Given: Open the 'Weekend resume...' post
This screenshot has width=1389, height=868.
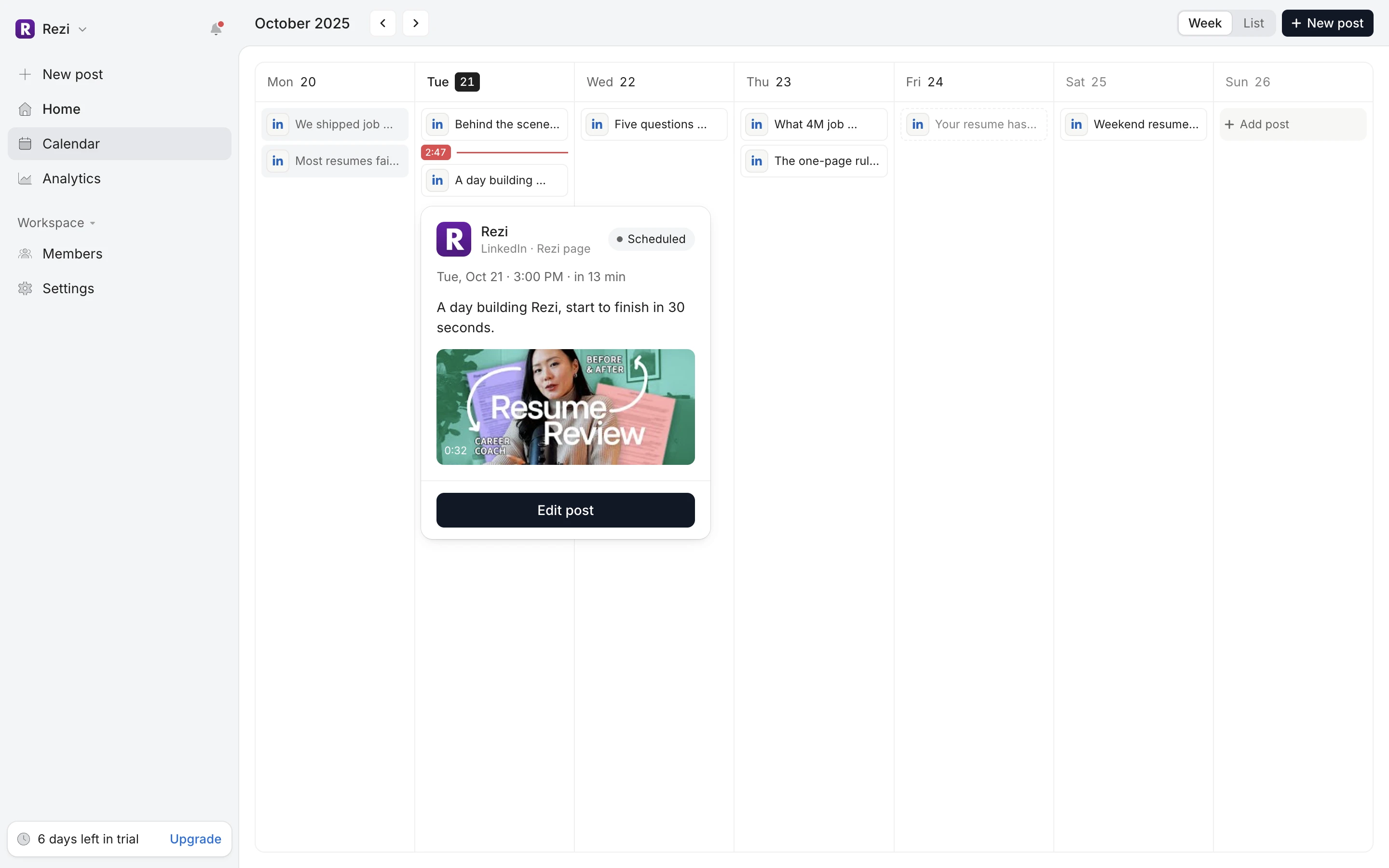Looking at the screenshot, I should tap(1133, 124).
